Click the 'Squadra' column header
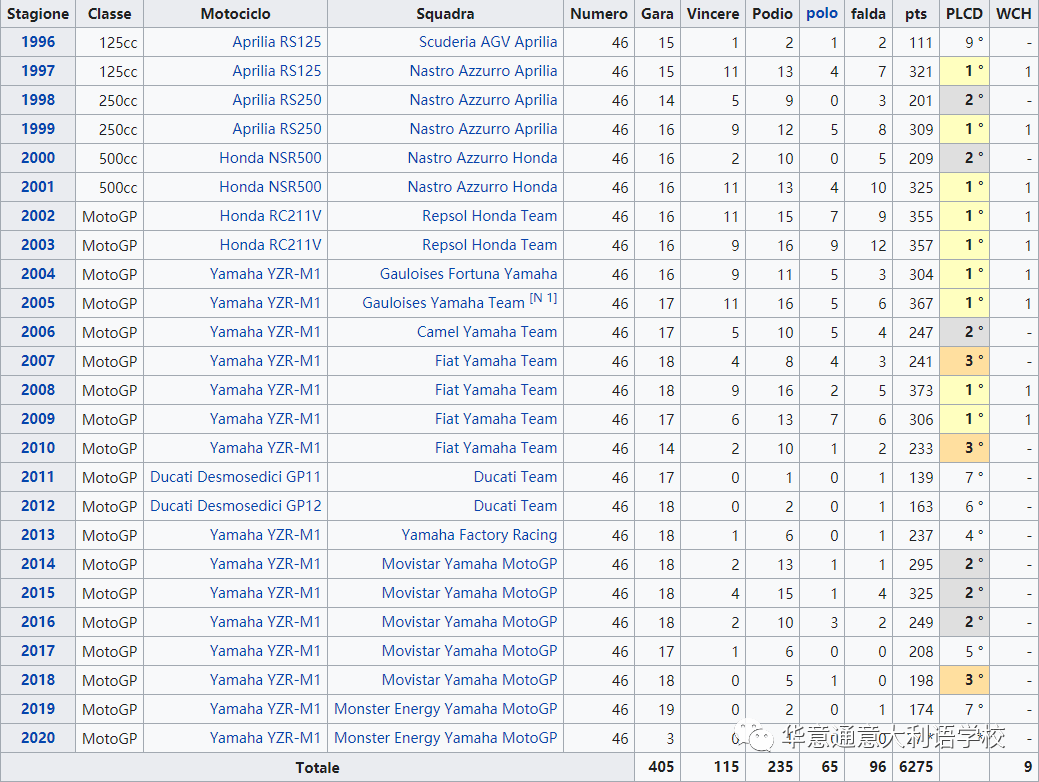Screen dimensions: 1039x782 click(445, 13)
